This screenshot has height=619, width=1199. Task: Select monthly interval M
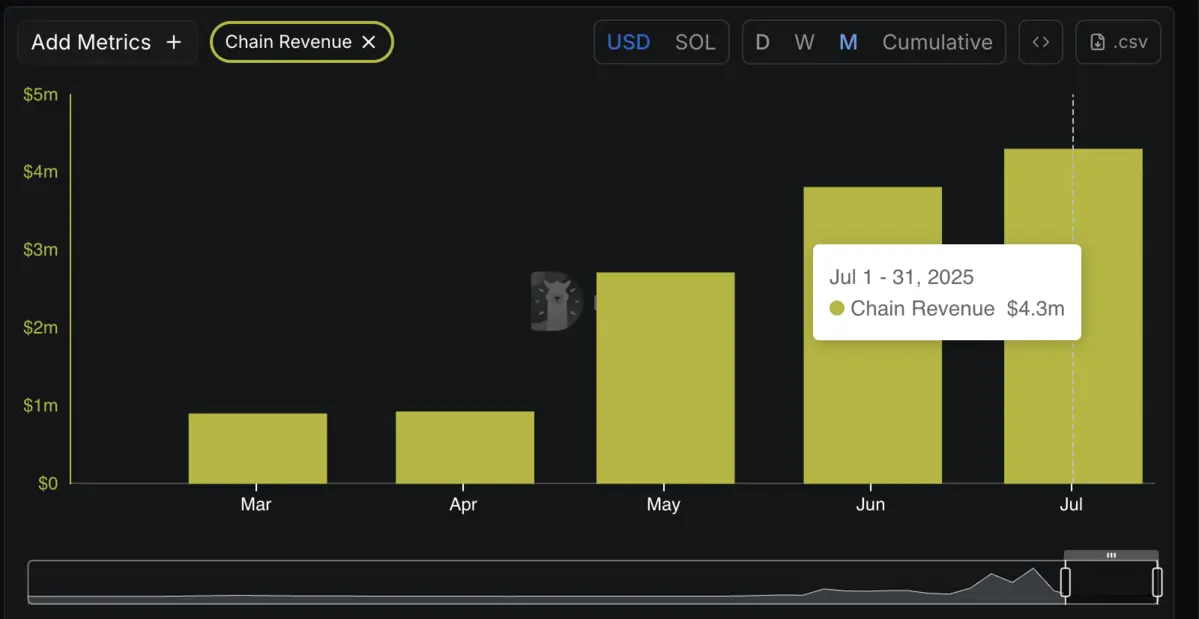pos(848,42)
